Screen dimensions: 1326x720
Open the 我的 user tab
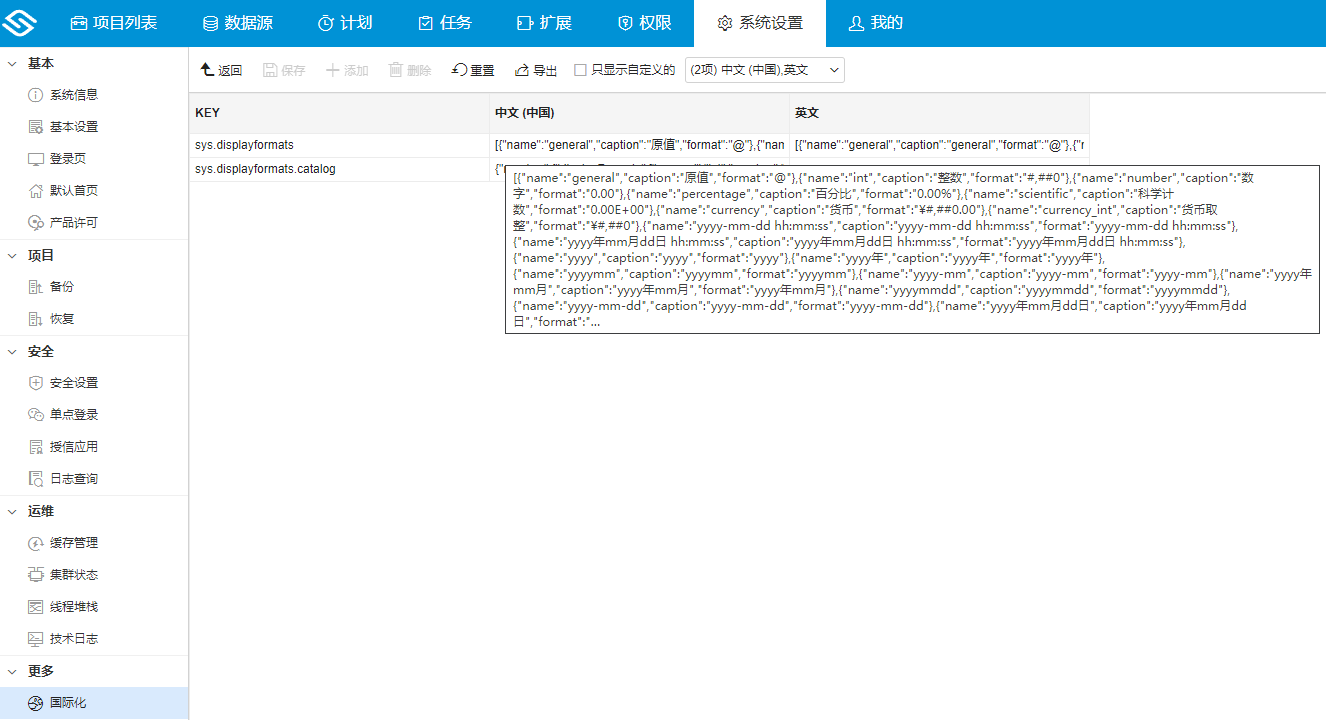(x=875, y=23)
